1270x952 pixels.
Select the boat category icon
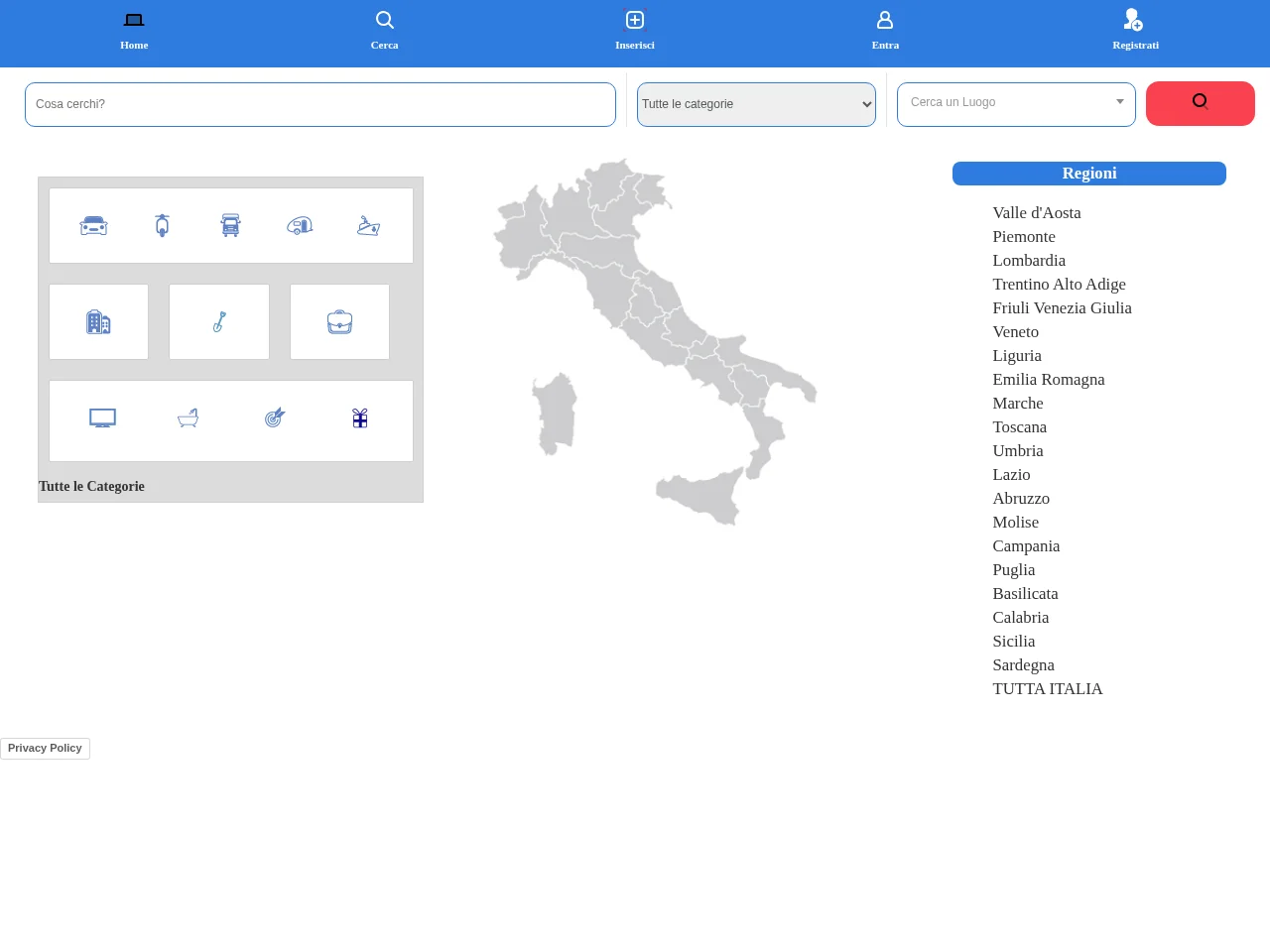(369, 226)
